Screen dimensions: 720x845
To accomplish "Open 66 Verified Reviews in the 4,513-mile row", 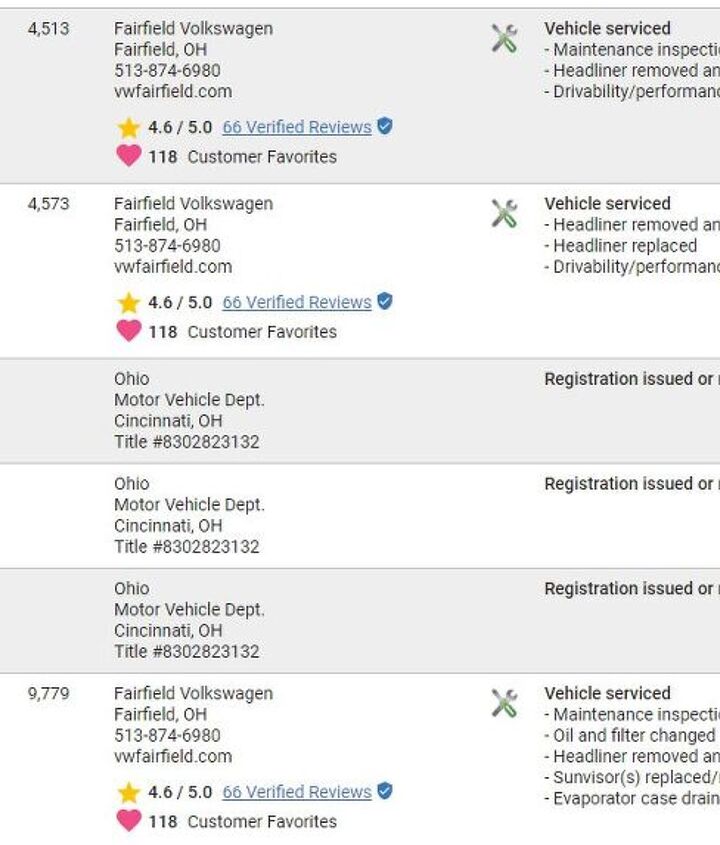I will pos(296,128).
